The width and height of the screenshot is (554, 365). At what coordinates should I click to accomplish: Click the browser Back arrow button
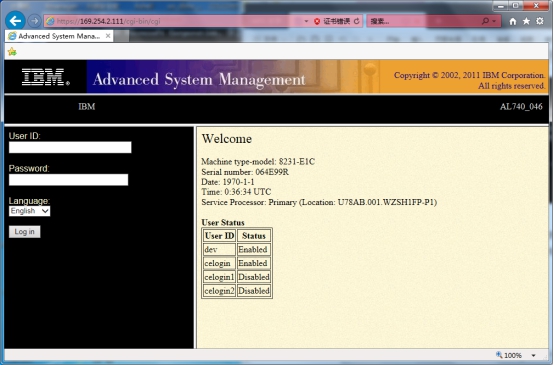[x=15, y=21]
